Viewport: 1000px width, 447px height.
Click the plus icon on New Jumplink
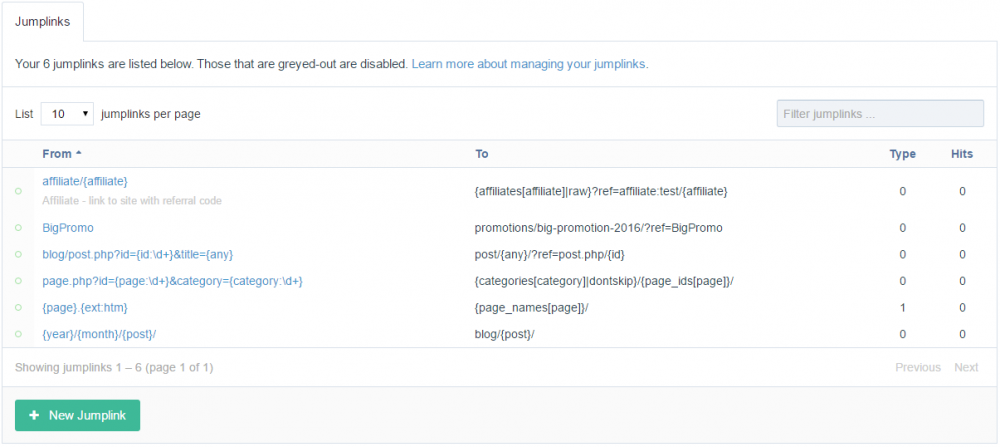35,416
